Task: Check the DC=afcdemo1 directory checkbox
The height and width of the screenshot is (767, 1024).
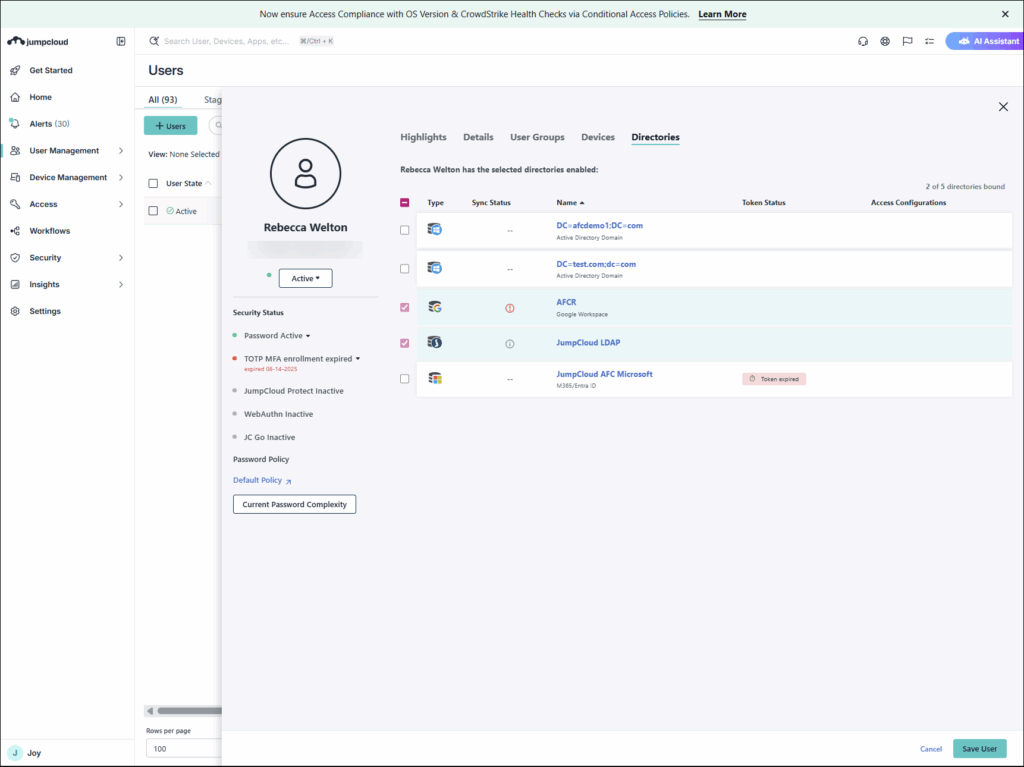Action: coord(404,230)
